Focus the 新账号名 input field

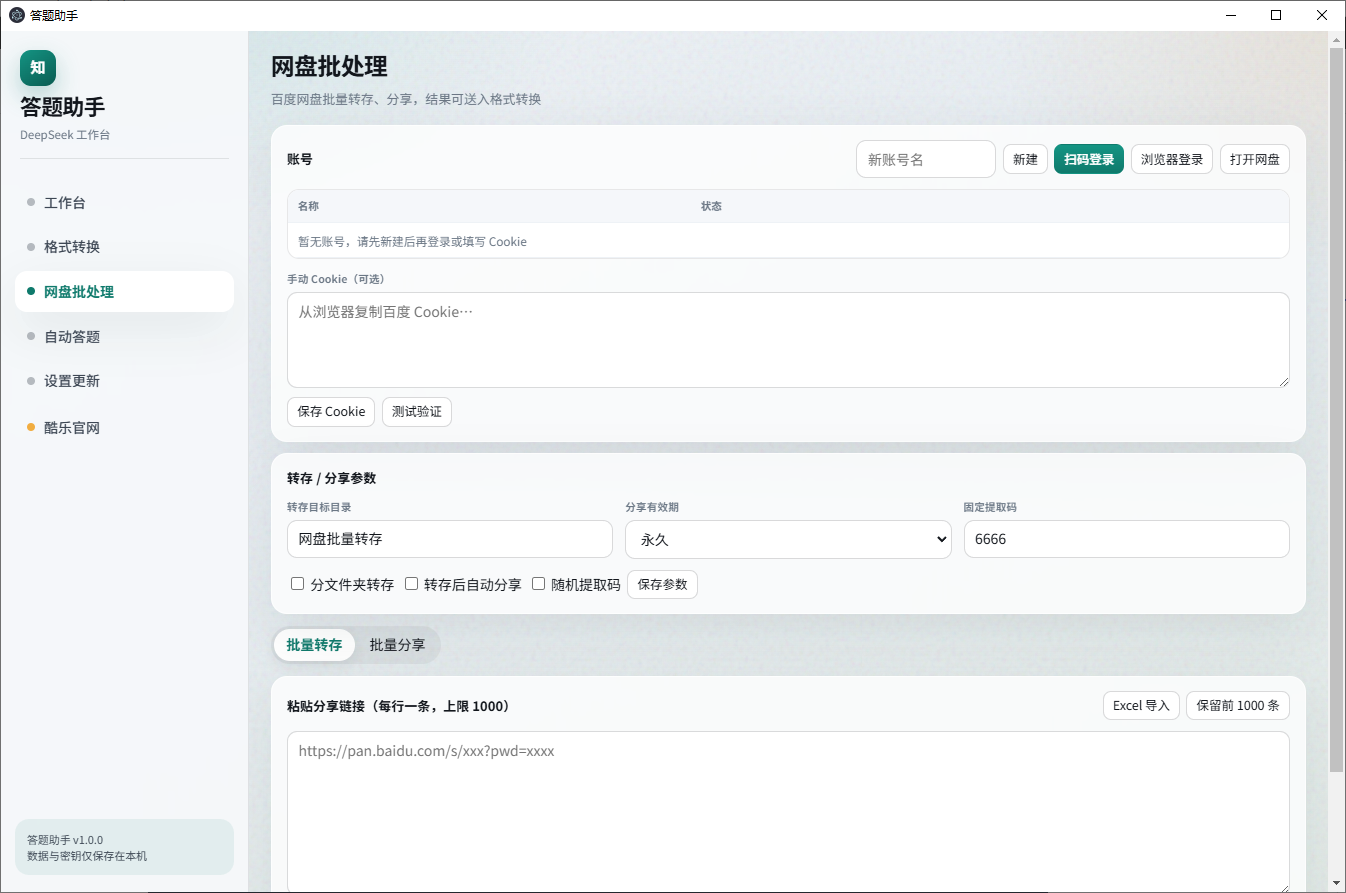click(926, 159)
